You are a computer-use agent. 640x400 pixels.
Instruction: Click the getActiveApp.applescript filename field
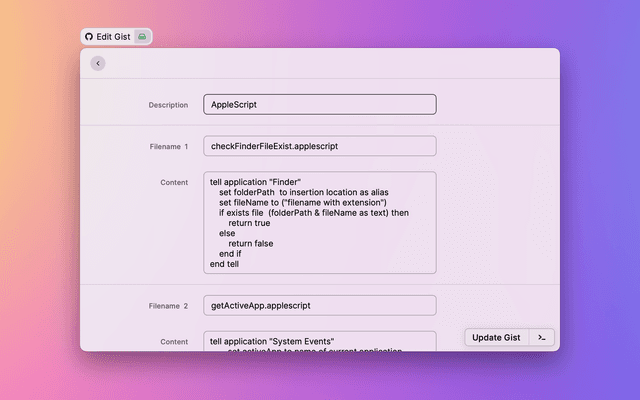(x=319, y=305)
